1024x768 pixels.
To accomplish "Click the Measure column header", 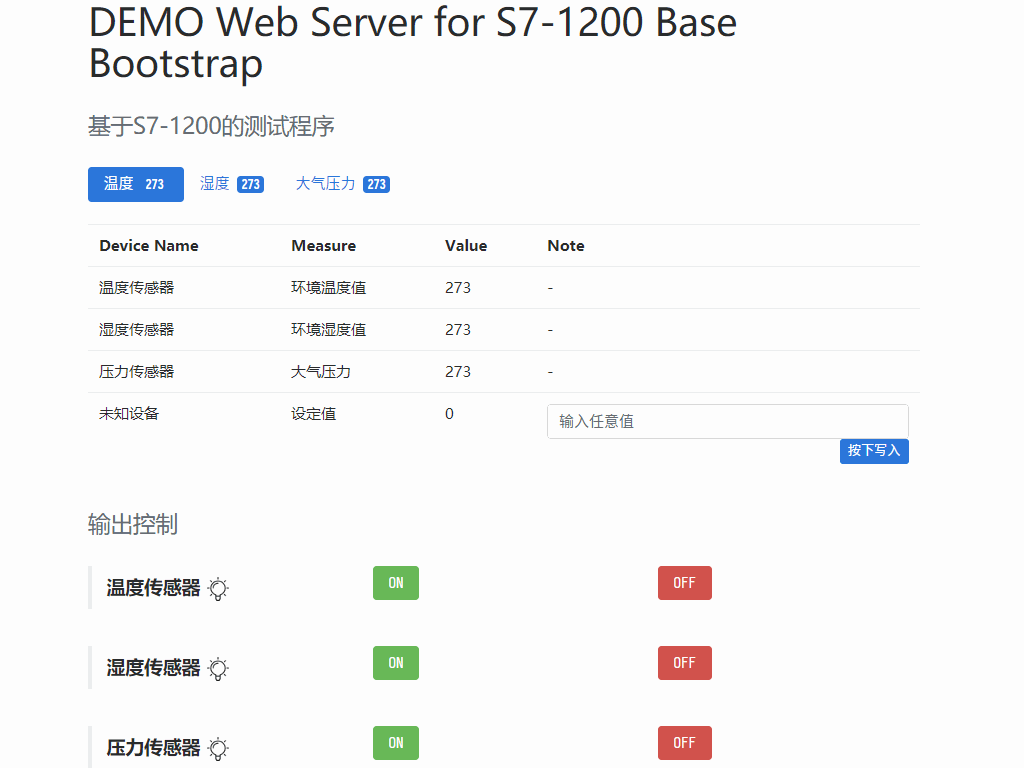I will (323, 246).
